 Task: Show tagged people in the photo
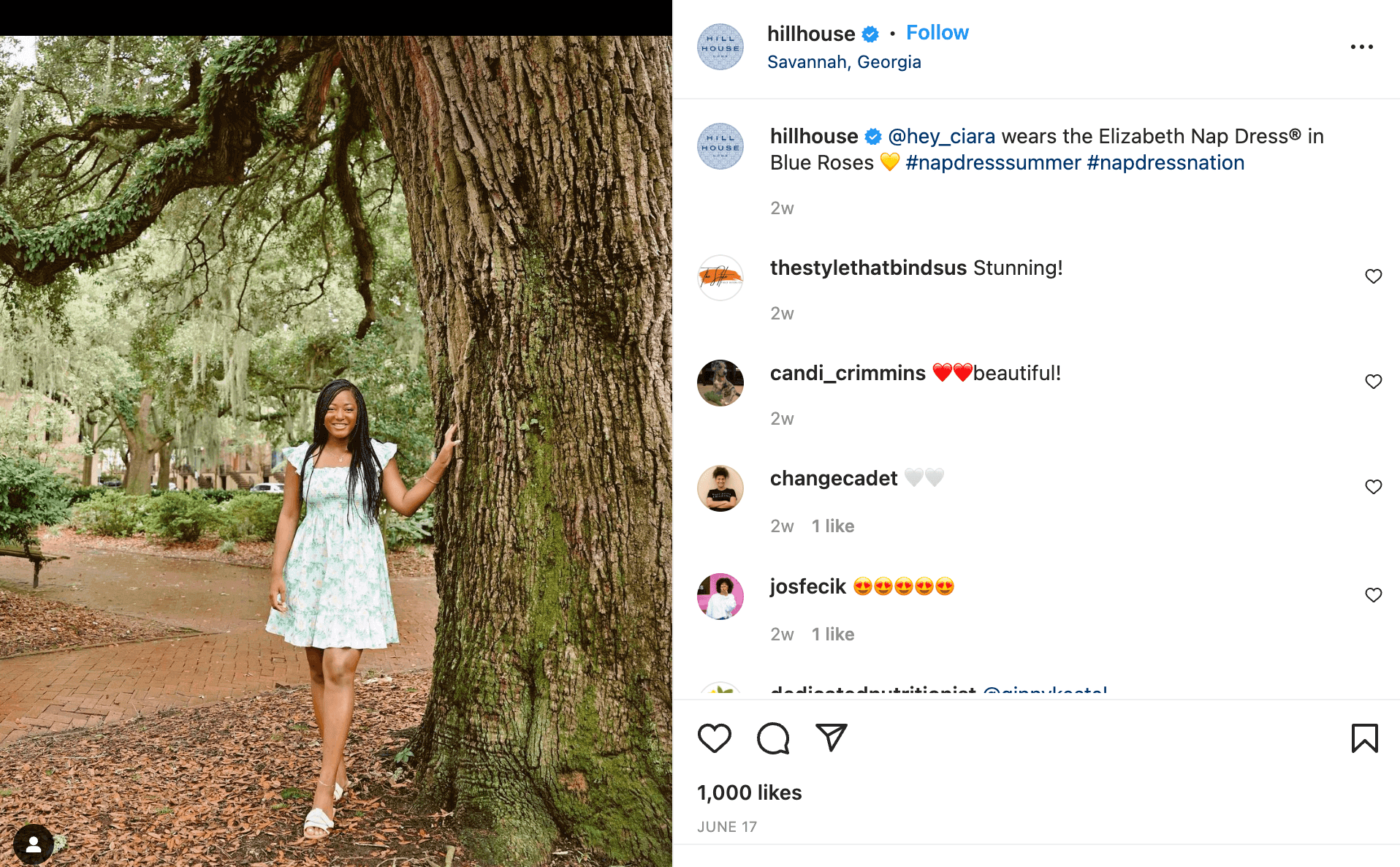(x=33, y=845)
